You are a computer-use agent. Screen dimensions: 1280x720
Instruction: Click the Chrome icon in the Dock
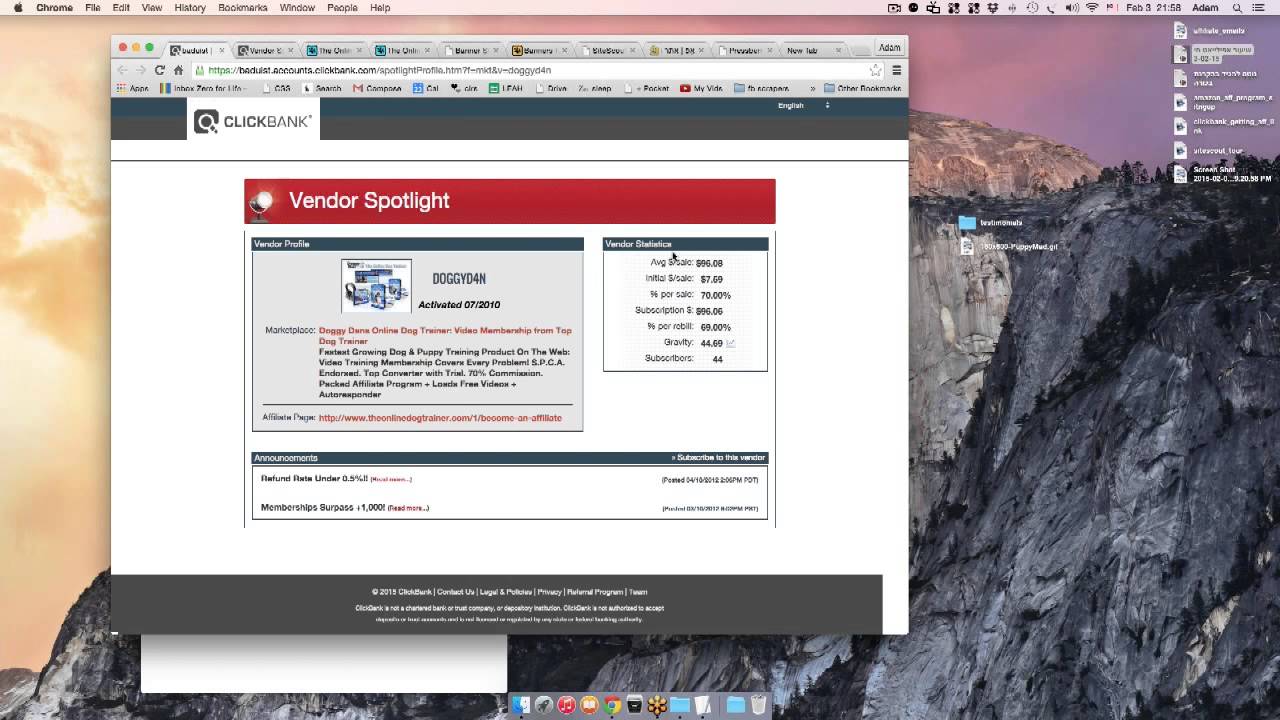(x=612, y=705)
